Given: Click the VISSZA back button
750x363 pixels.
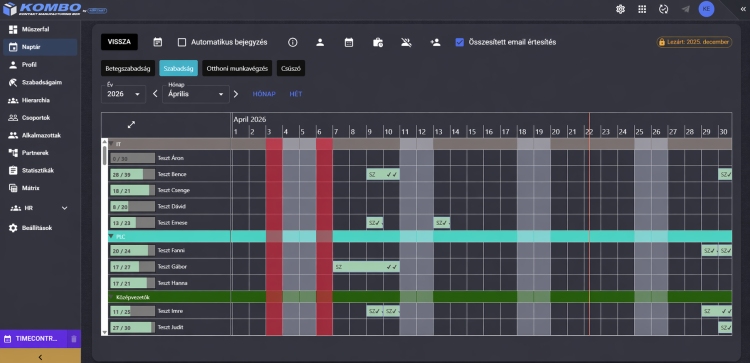Looking at the screenshot, I should [119, 42].
